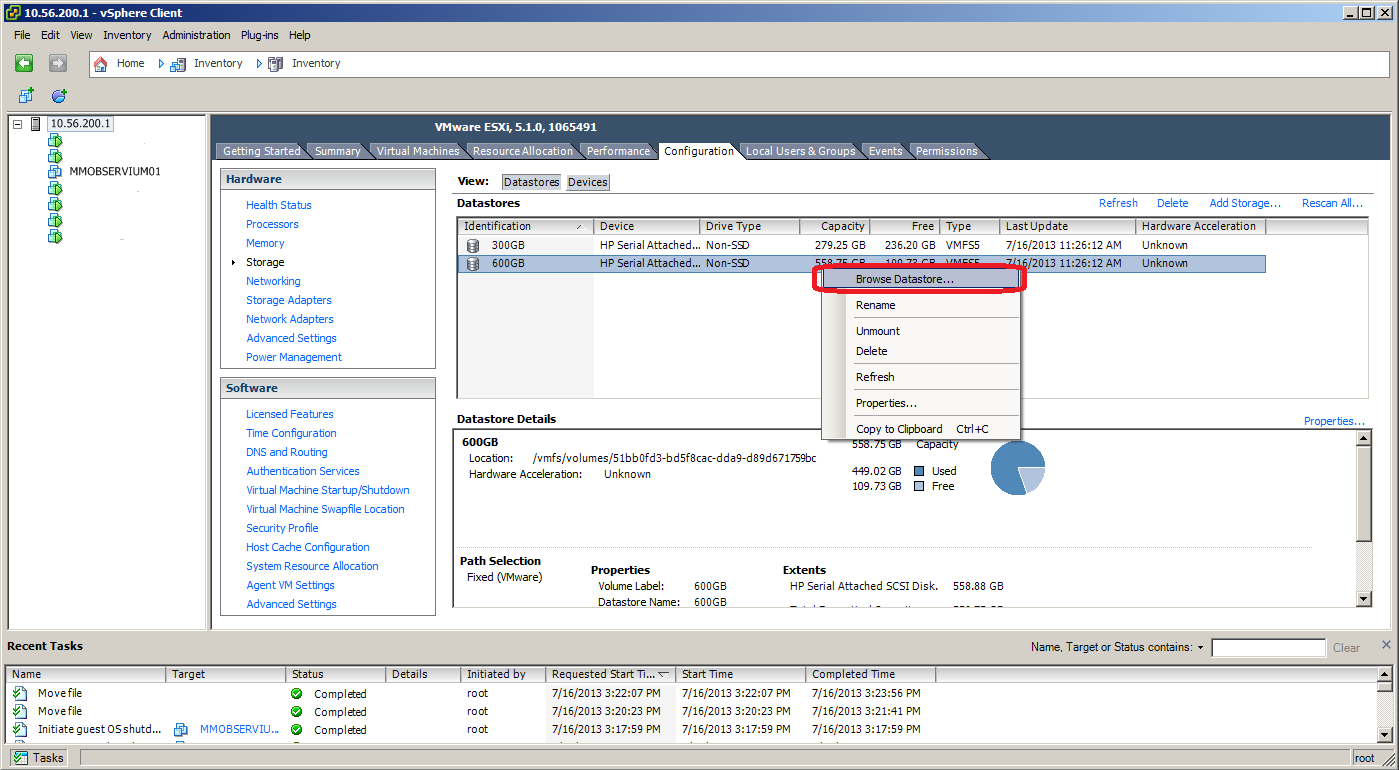Click the MMOBSERVIU... target VM icon in Recent Tasks
The width and height of the screenshot is (1399, 770).
coord(182,729)
